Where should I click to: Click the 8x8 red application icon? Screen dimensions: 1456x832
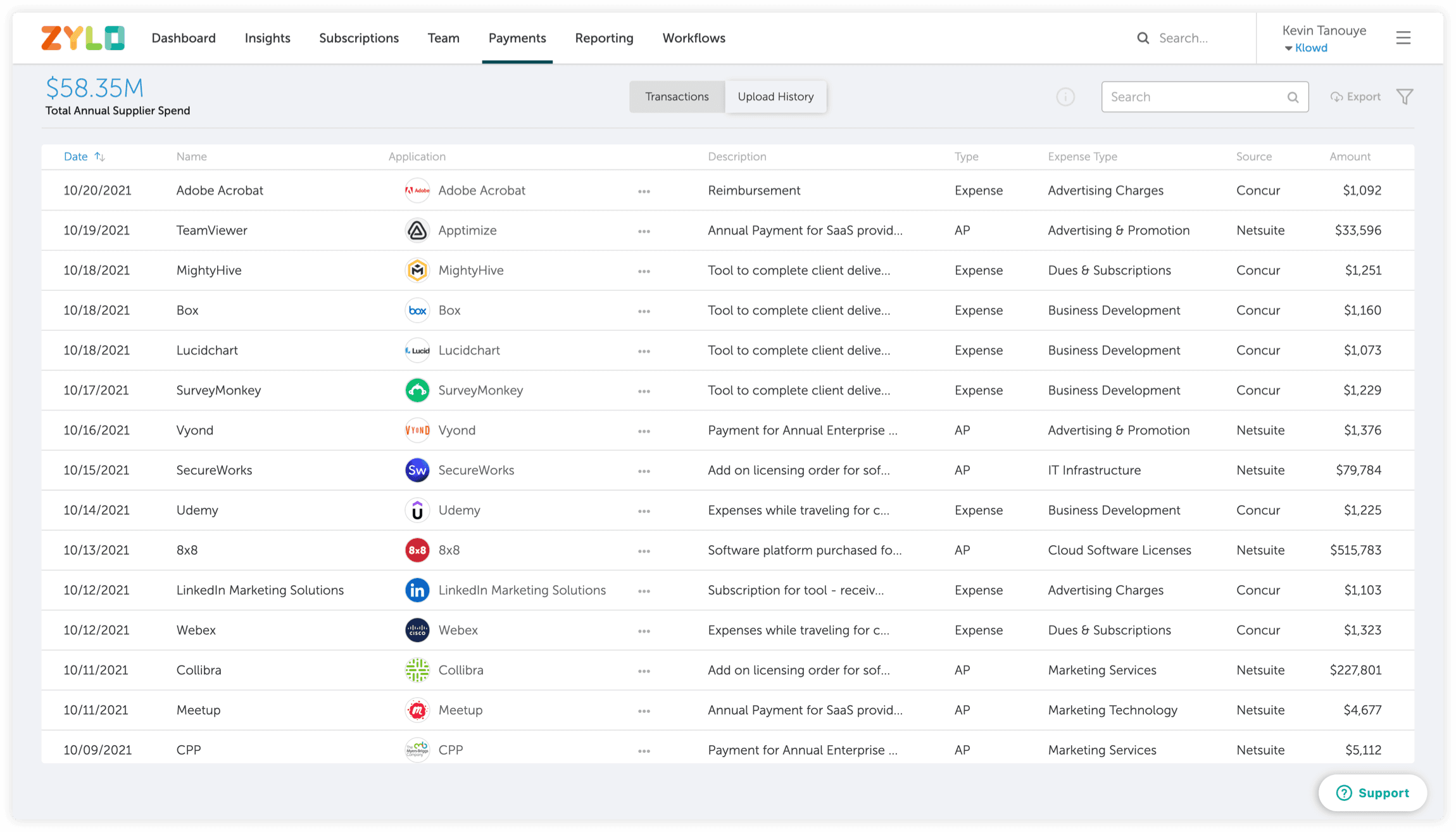(417, 550)
